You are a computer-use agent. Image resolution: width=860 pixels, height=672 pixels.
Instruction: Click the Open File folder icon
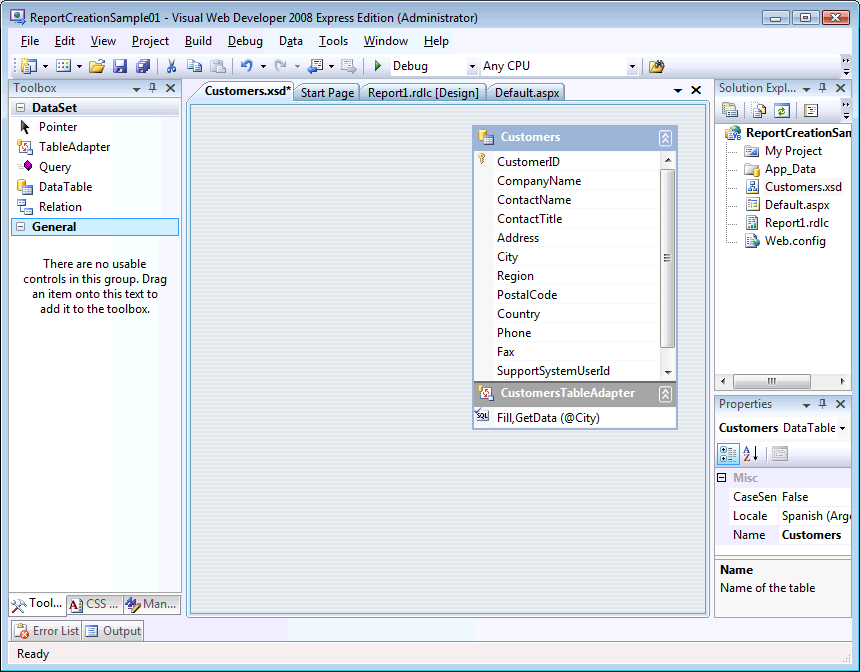tap(96, 66)
